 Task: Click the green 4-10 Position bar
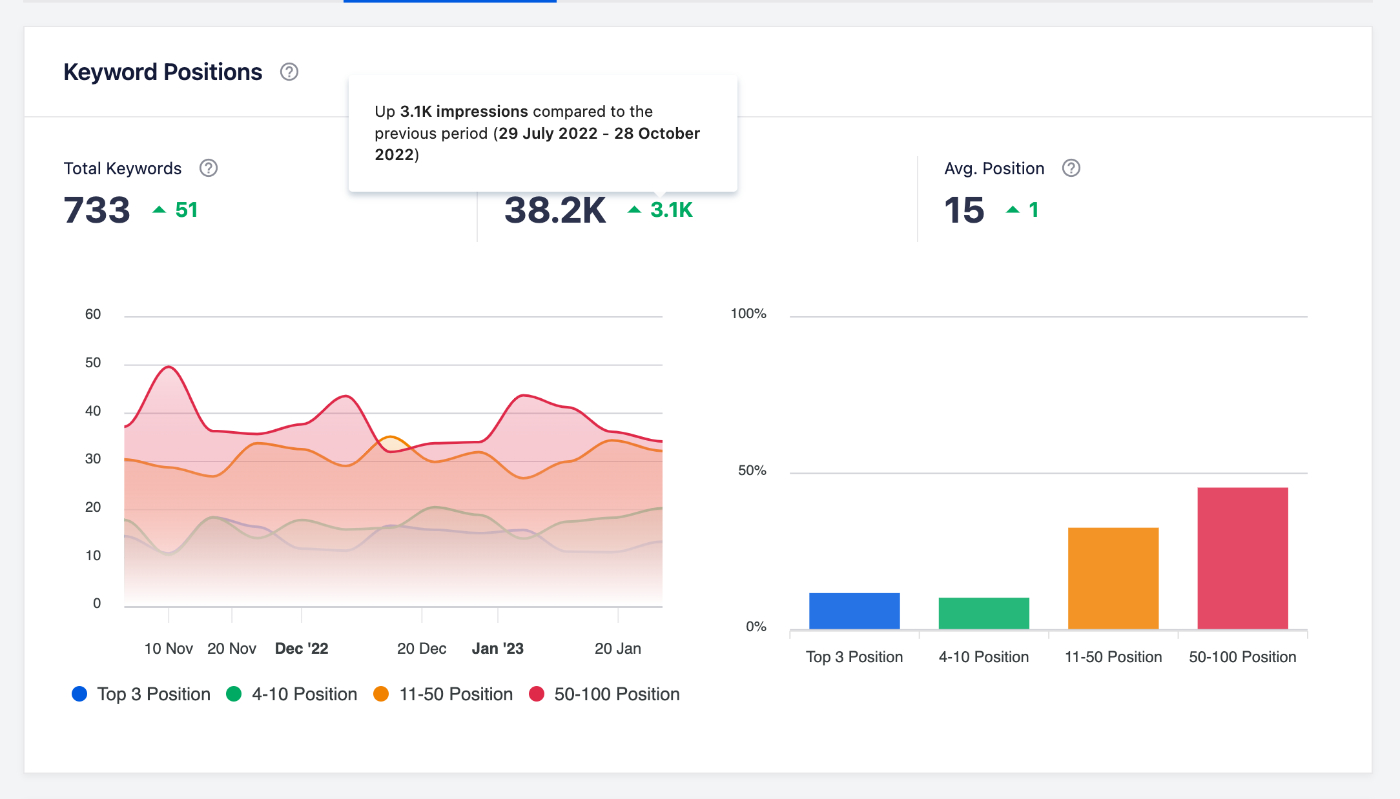984,613
